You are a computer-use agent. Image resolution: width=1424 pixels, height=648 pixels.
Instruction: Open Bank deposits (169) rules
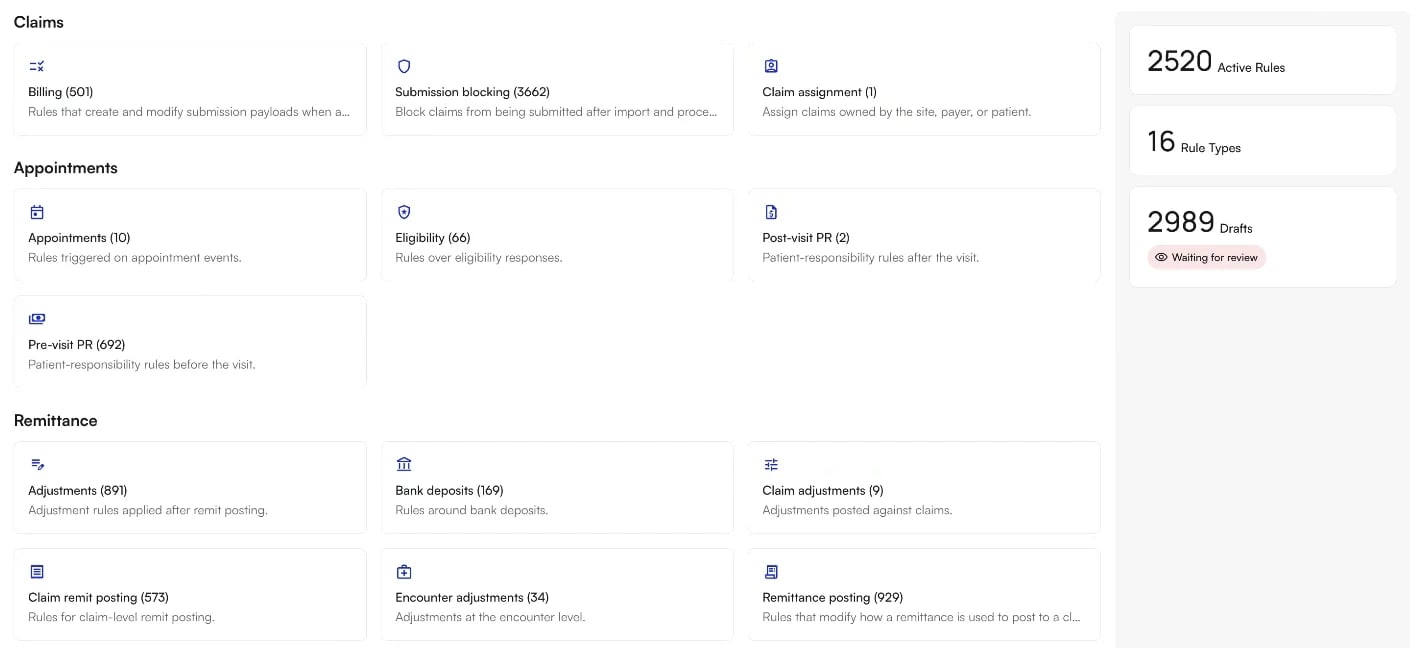tap(557, 488)
